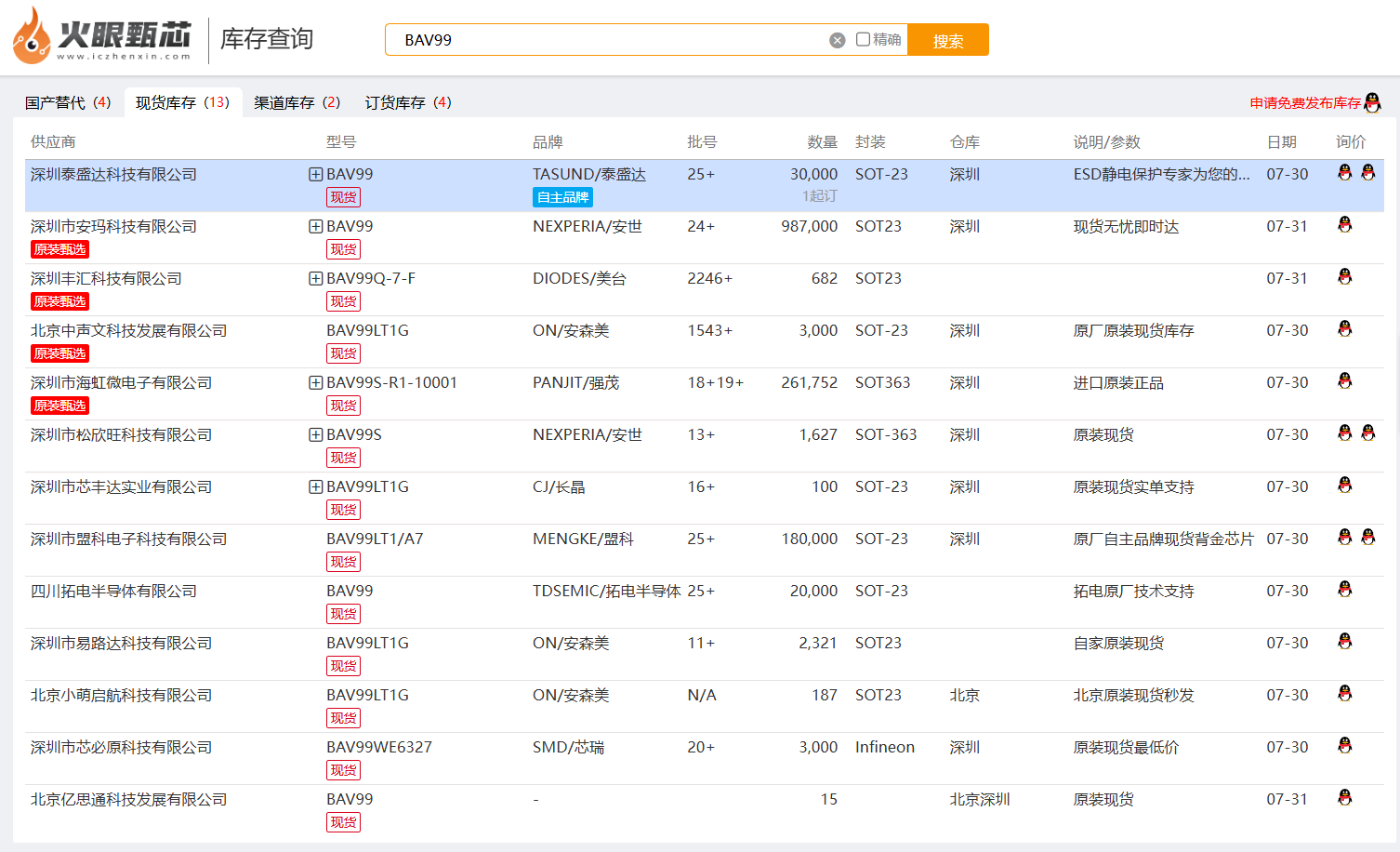The image size is (1400, 852).
Task: Click brand TDSEMIC/拓电半导体
Action: tap(607, 591)
